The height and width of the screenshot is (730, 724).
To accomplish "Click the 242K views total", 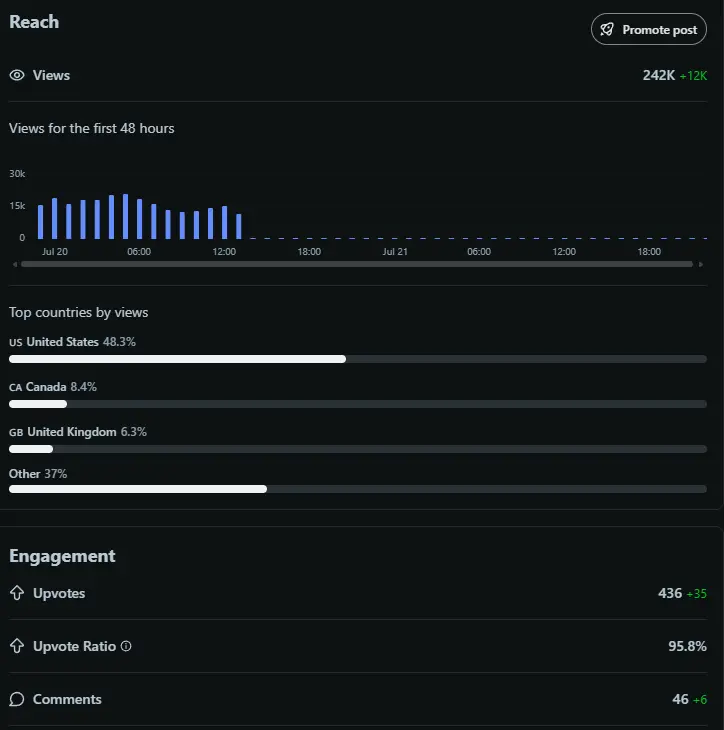I will point(658,75).
